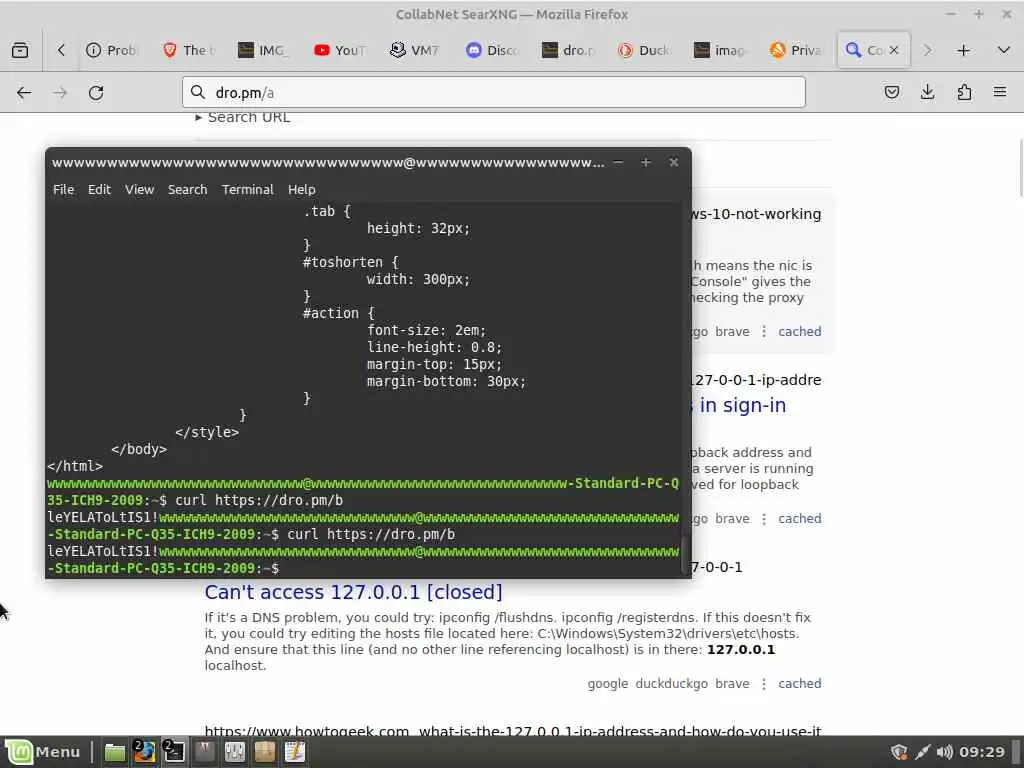
Task: Click the search magnifier icon in address bar
Action: pyautogui.click(x=198, y=93)
